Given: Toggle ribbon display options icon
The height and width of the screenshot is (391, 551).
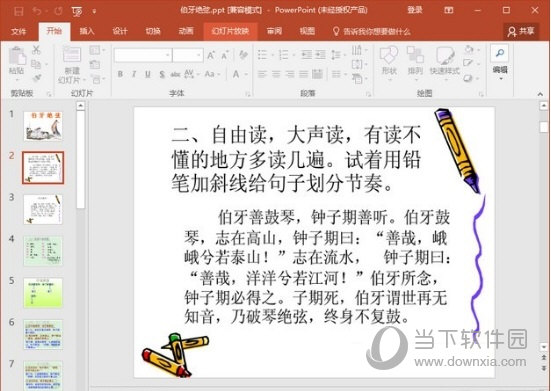Looking at the screenshot, I should click(449, 11).
